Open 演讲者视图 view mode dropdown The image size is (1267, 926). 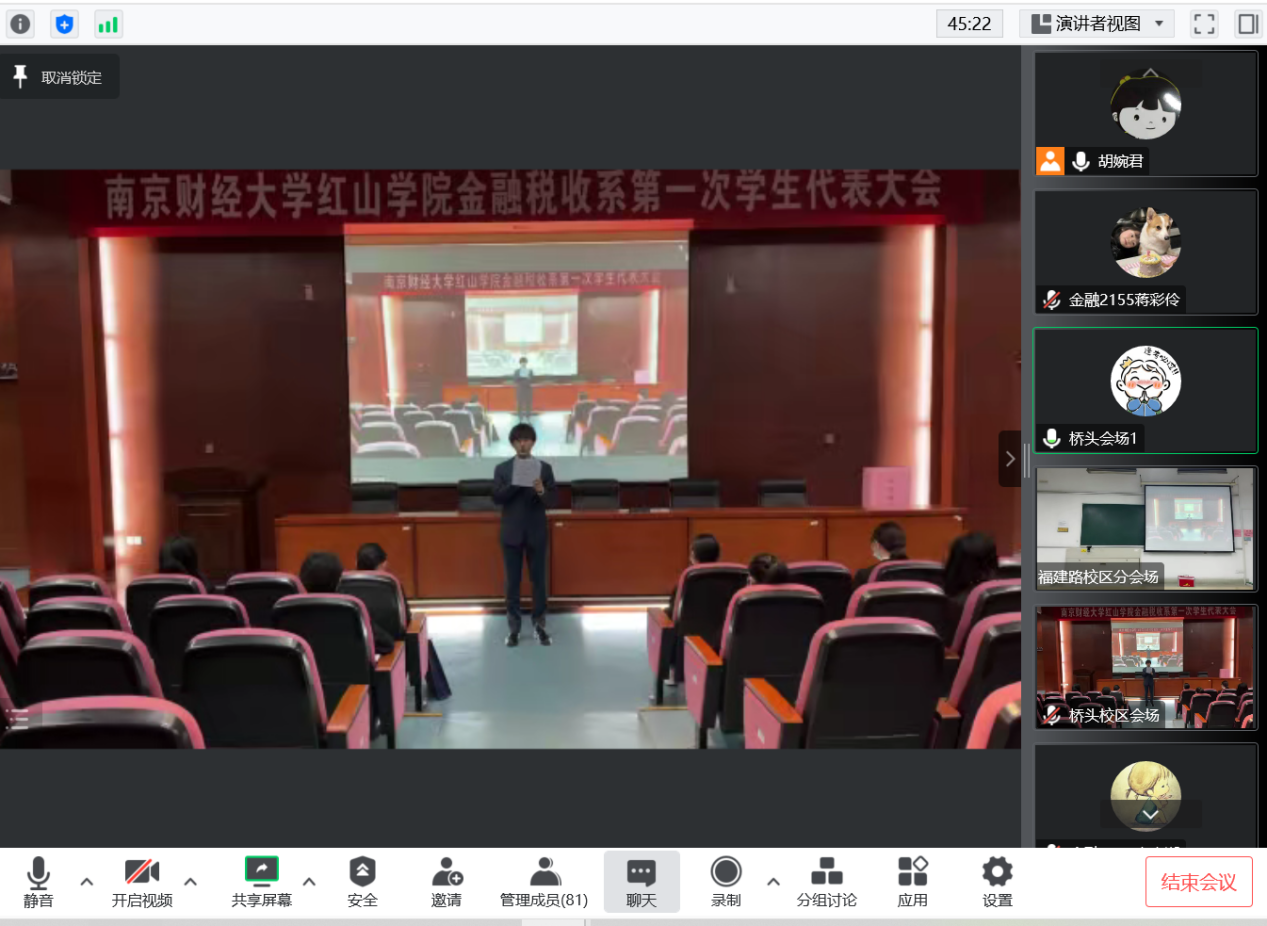click(x=1097, y=24)
